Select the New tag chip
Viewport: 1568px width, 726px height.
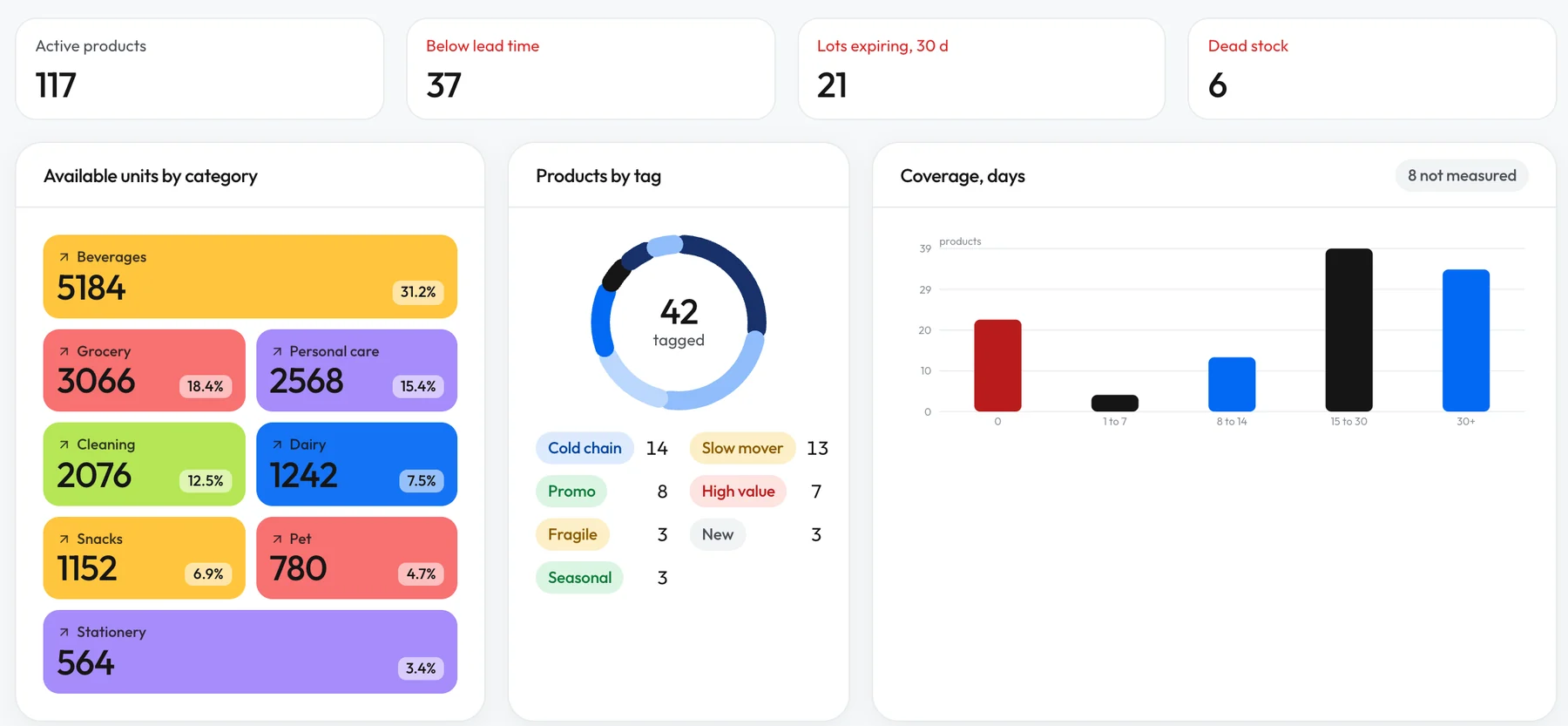click(718, 534)
